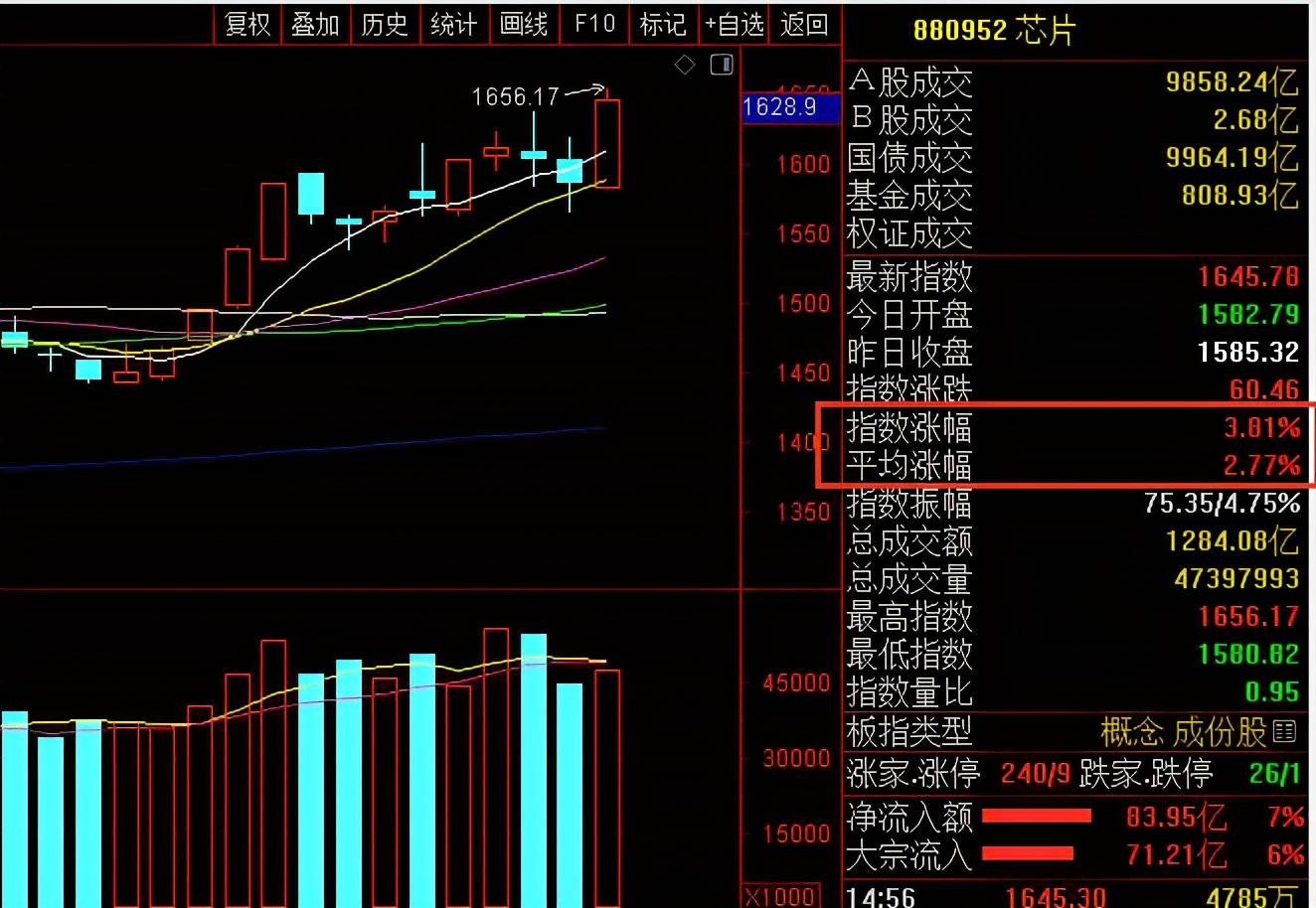
Task: Click the 大宗流入 red bar
Action: click(x=1028, y=853)
